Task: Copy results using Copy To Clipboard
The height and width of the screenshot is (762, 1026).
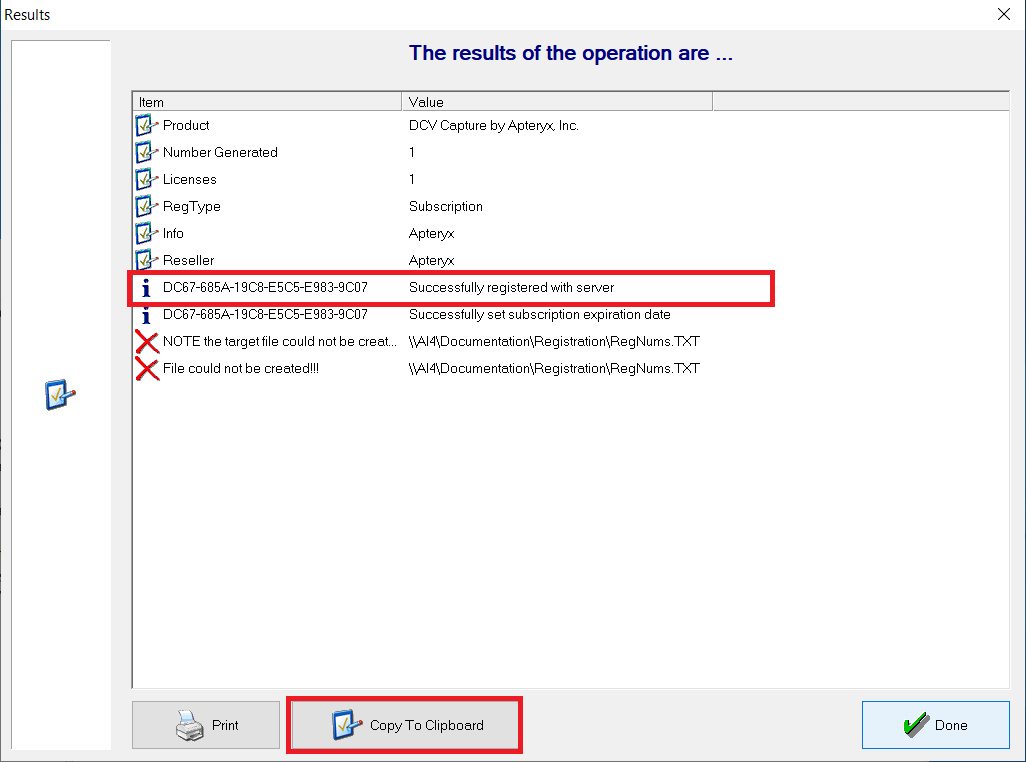Action: [x=404, y=725]
